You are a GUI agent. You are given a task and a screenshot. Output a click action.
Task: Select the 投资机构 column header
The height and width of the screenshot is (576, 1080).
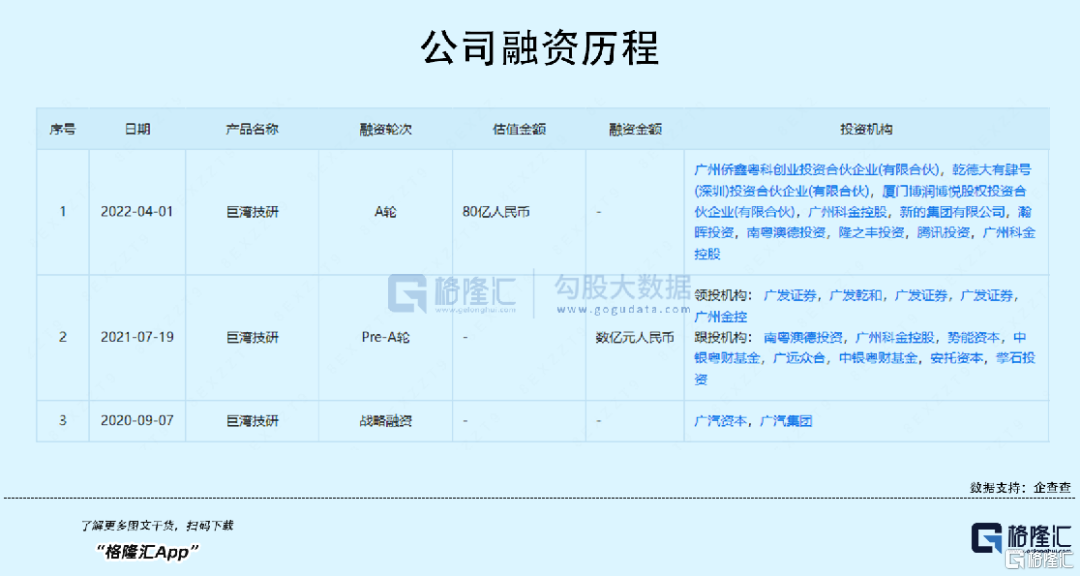tap(866, 129)
